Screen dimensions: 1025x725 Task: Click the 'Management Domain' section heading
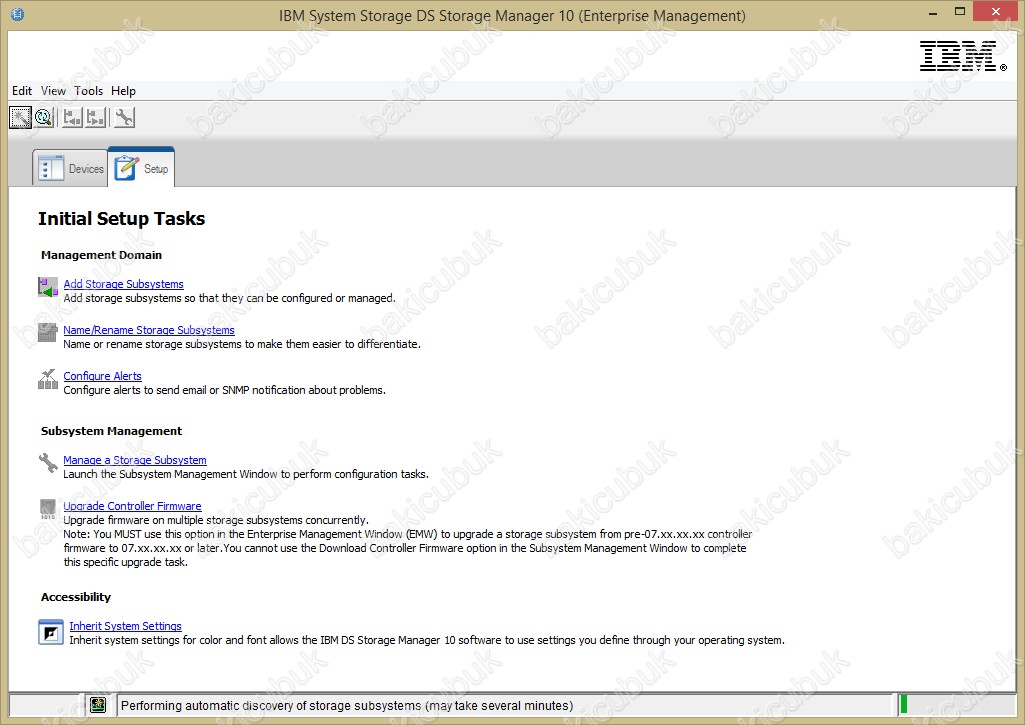point(101,255)
